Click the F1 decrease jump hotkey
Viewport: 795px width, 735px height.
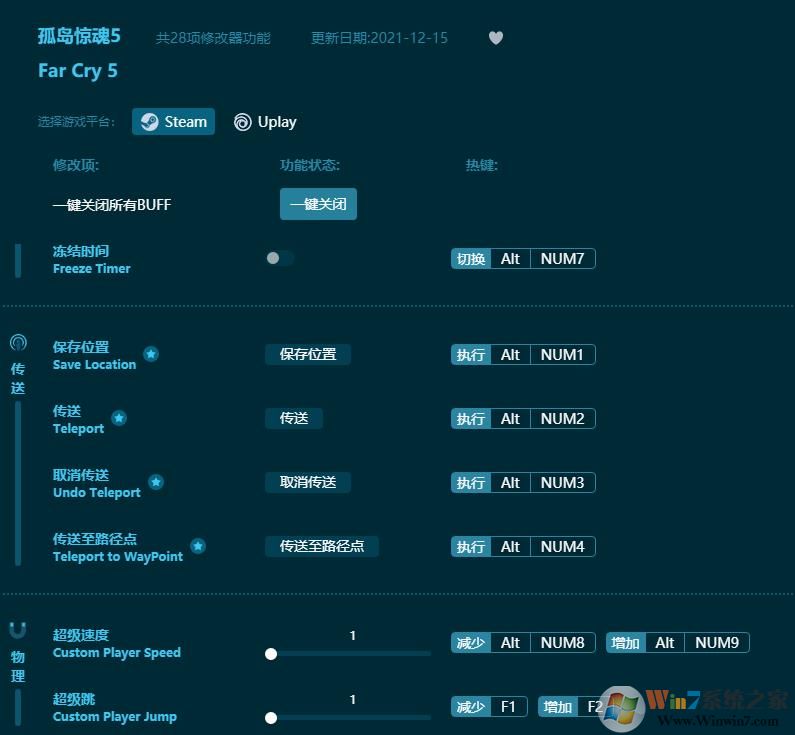click(509, 706)
